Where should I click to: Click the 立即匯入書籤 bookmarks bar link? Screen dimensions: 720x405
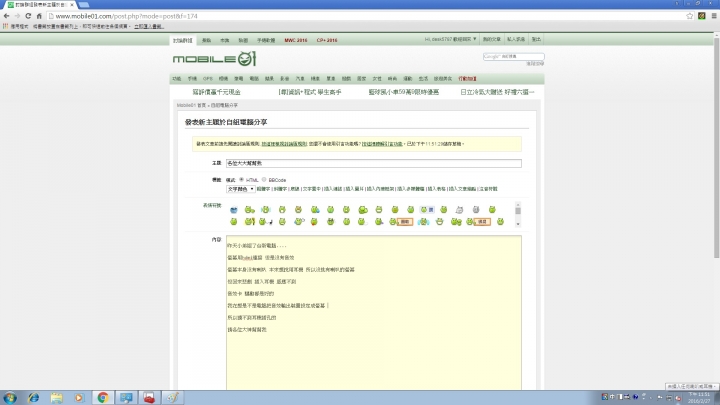pos(149,27)
